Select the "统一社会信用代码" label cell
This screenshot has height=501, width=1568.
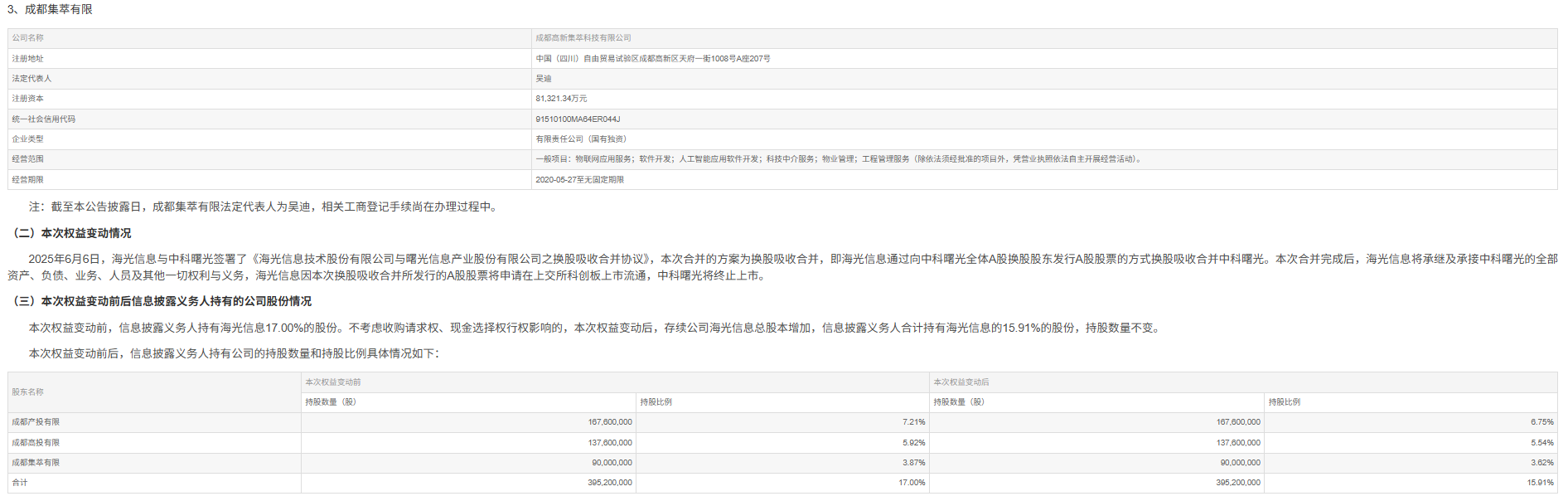269,119
